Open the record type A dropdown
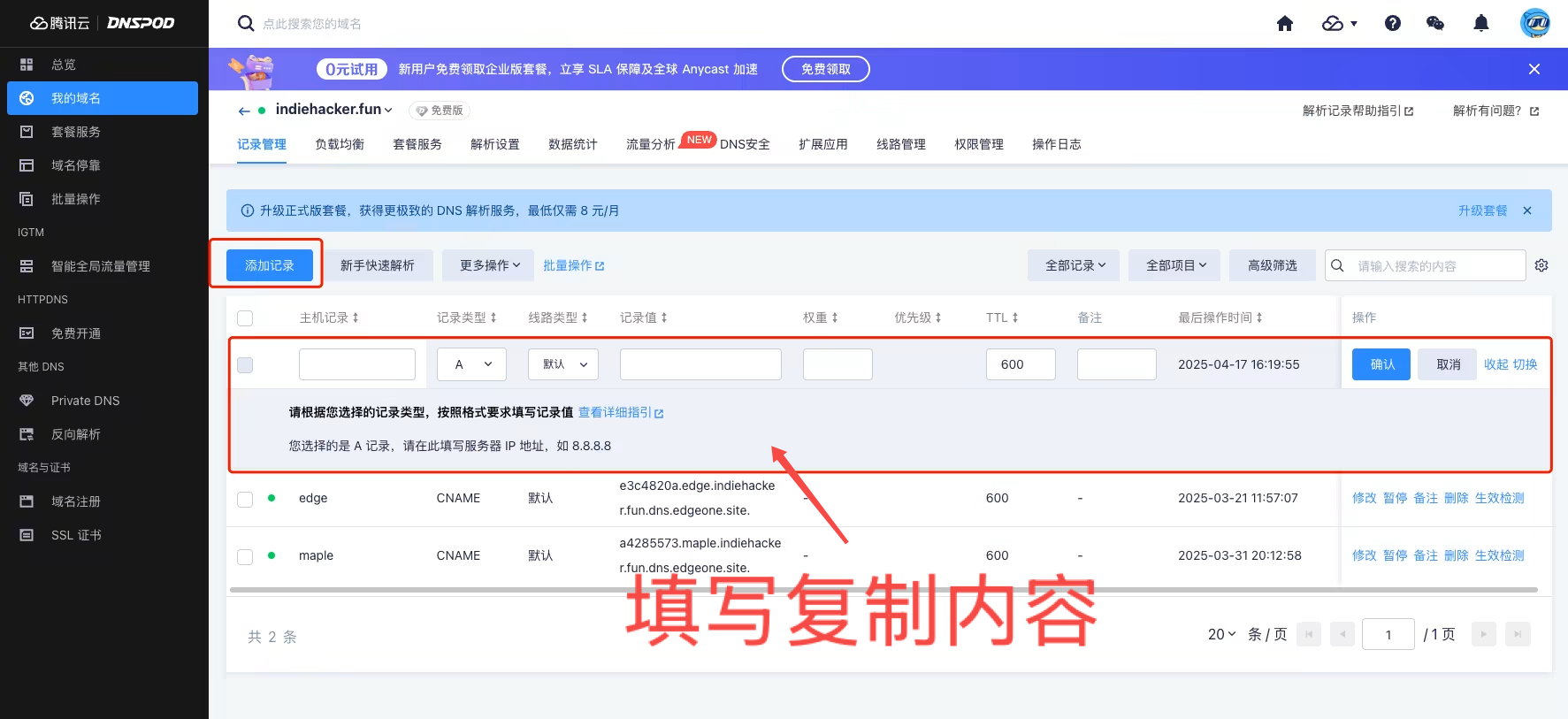 471,364
